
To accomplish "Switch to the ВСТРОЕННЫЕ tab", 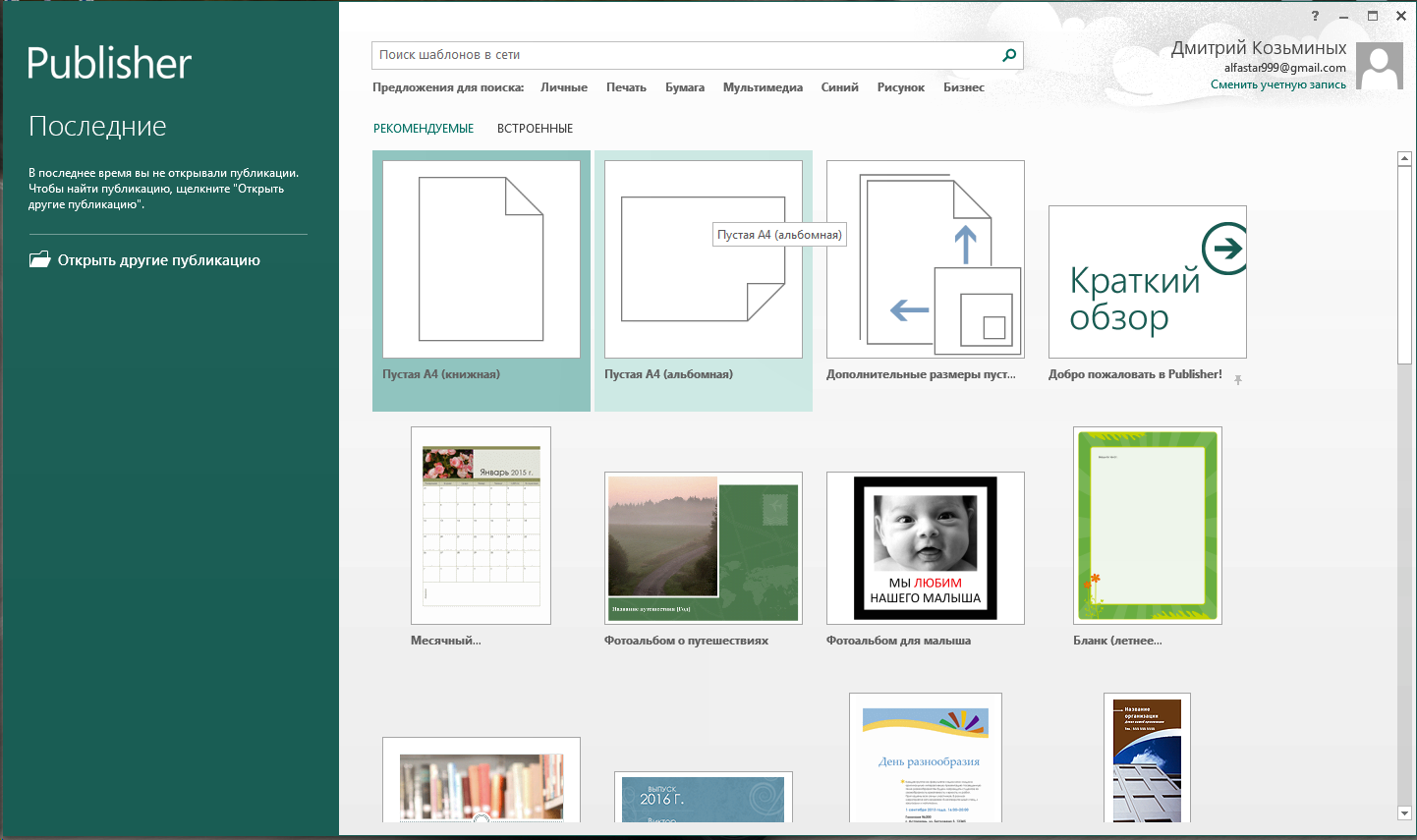I will pos(535,129).
